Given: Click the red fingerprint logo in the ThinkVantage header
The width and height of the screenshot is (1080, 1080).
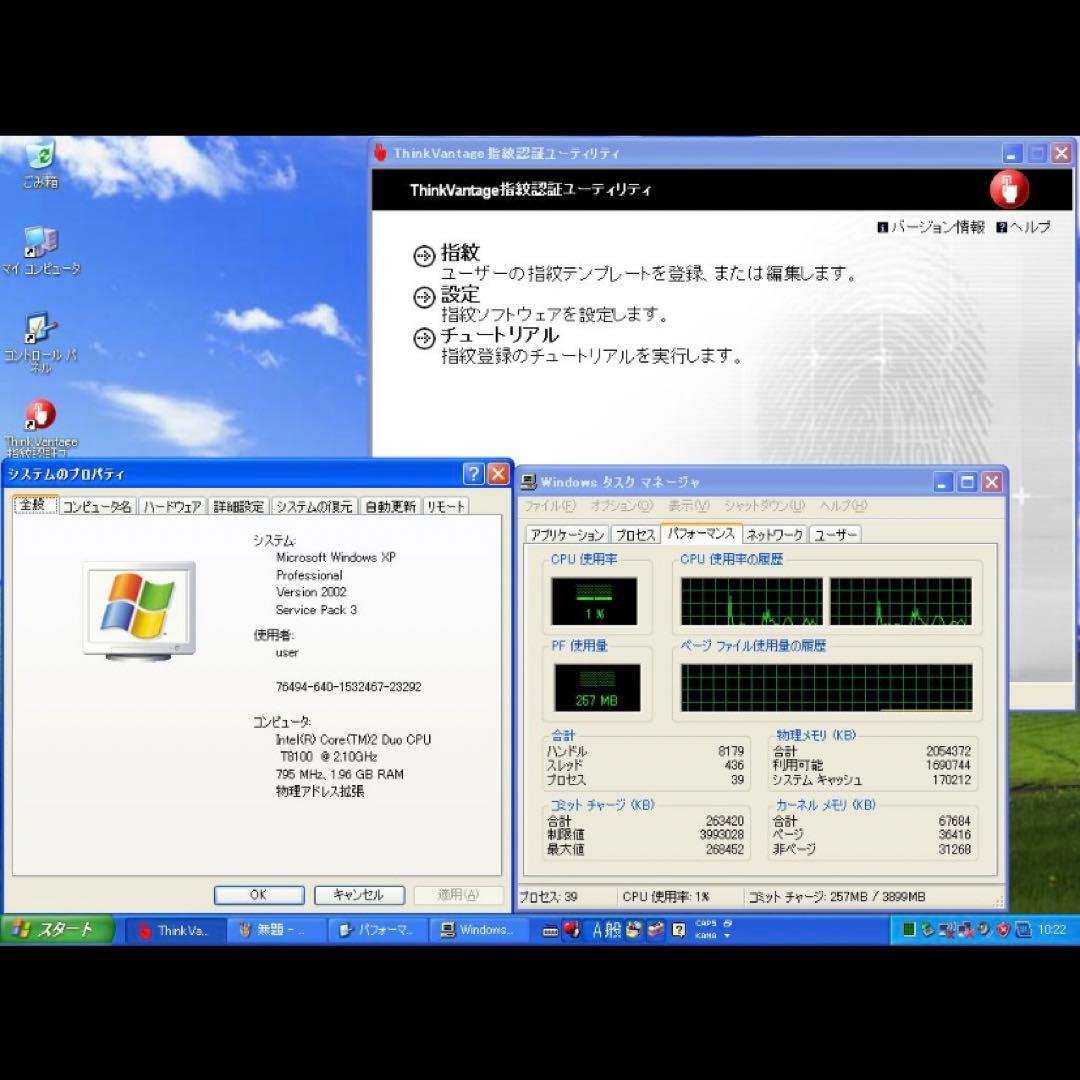Looking at the screenshot, I should [x=1009, y=189].
